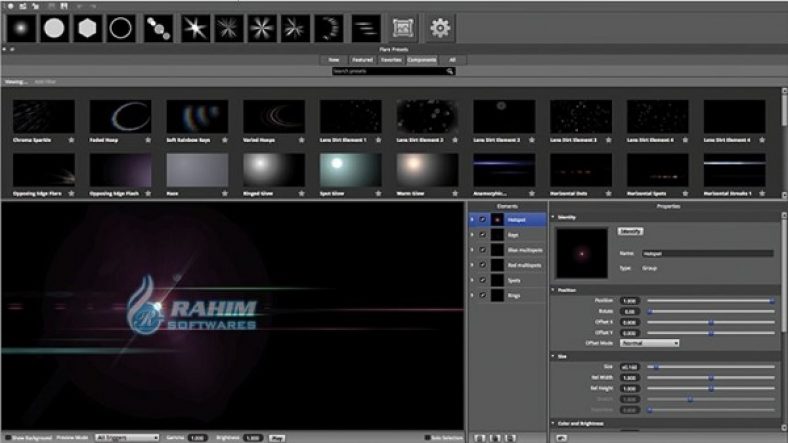Collapse the Position section

click(x=555, y=290)
